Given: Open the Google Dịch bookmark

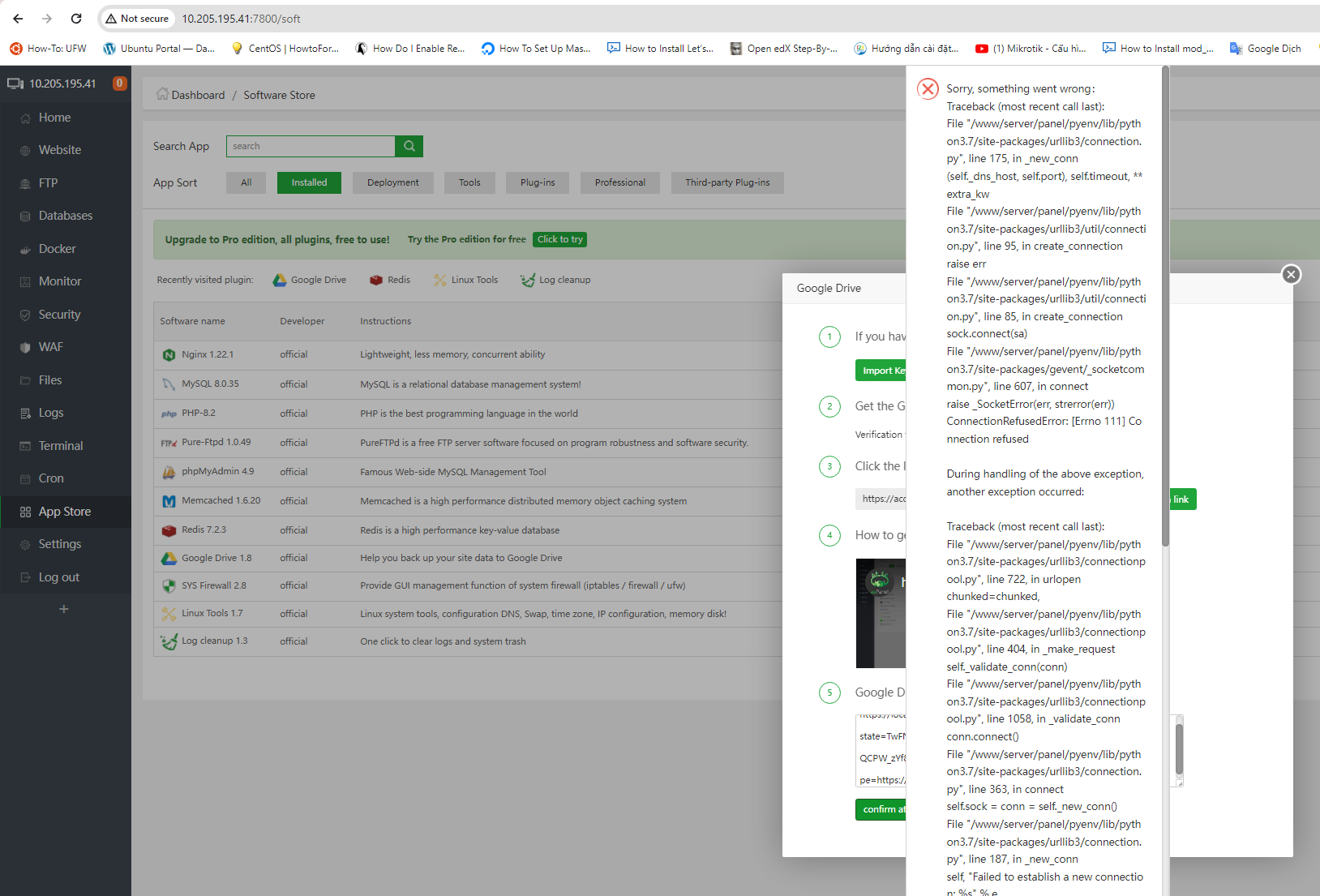Looking at the screenshot, I should pyautogui.click(x=1266, y=49).
